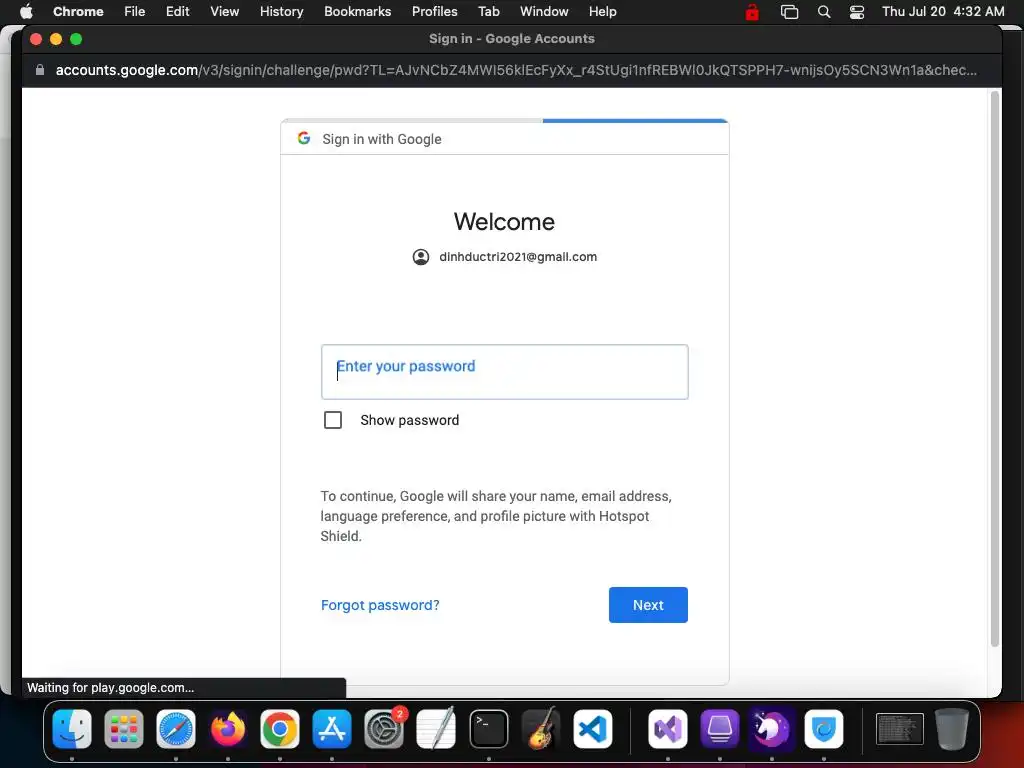This screenshot has height=768, width=1024.
Task: Open the Tab menu
Action: pos(488,11)
